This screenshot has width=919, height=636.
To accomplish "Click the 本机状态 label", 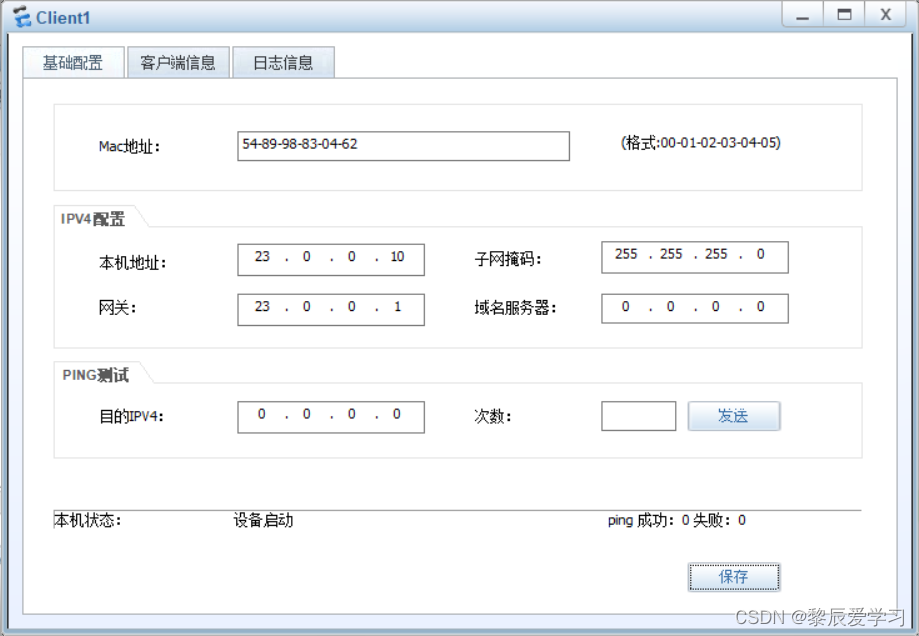I will click(87, 520).
